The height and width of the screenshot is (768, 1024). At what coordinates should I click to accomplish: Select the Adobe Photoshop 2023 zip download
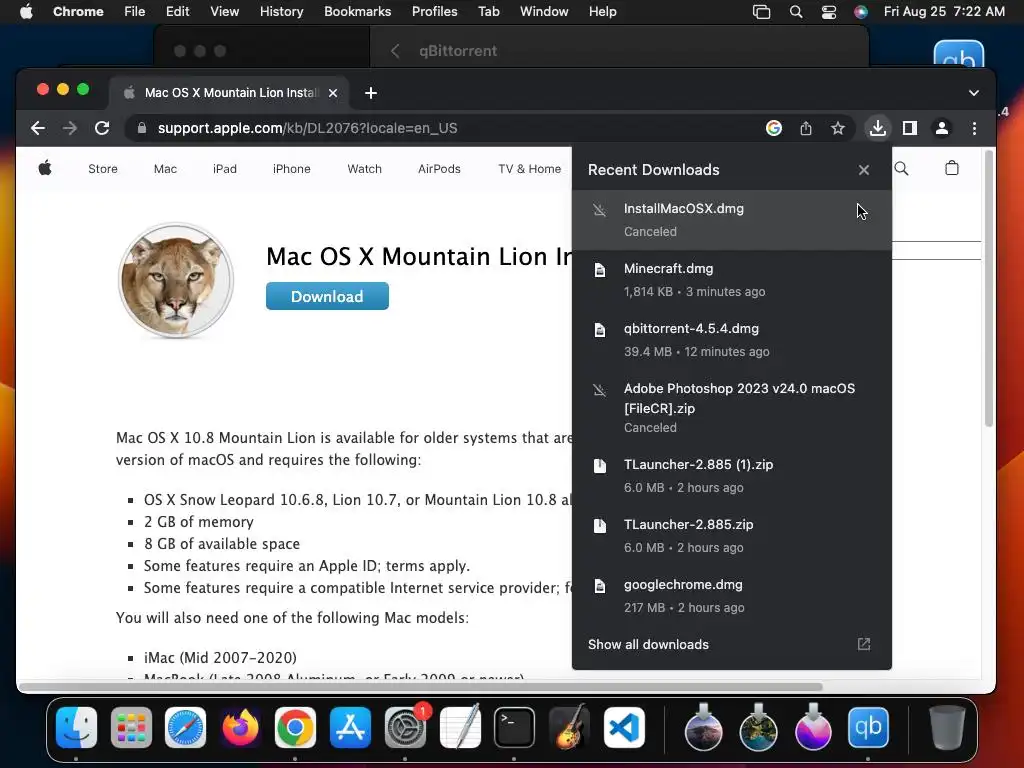tap(731, 408)
